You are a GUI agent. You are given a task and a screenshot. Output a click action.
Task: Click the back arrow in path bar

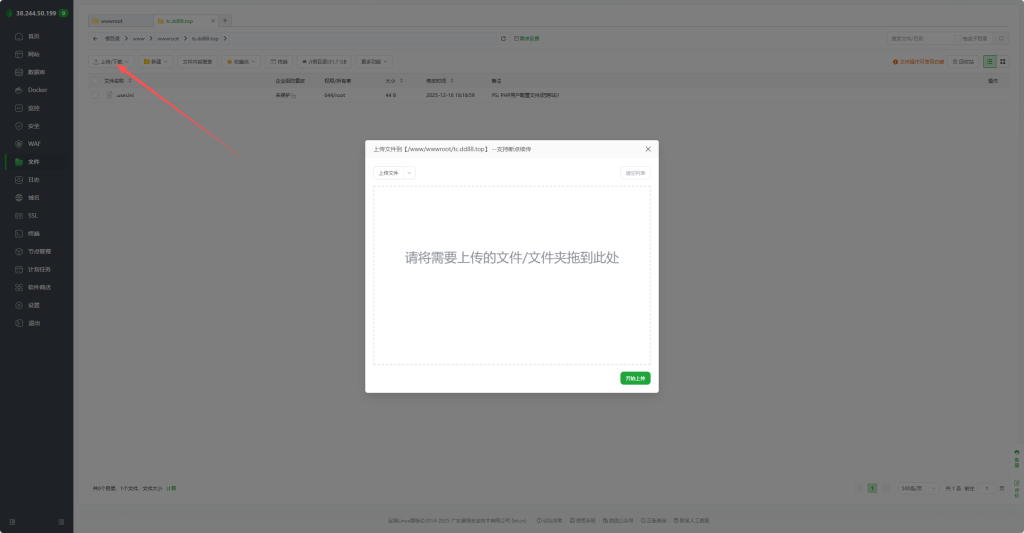tap(95, 39)
